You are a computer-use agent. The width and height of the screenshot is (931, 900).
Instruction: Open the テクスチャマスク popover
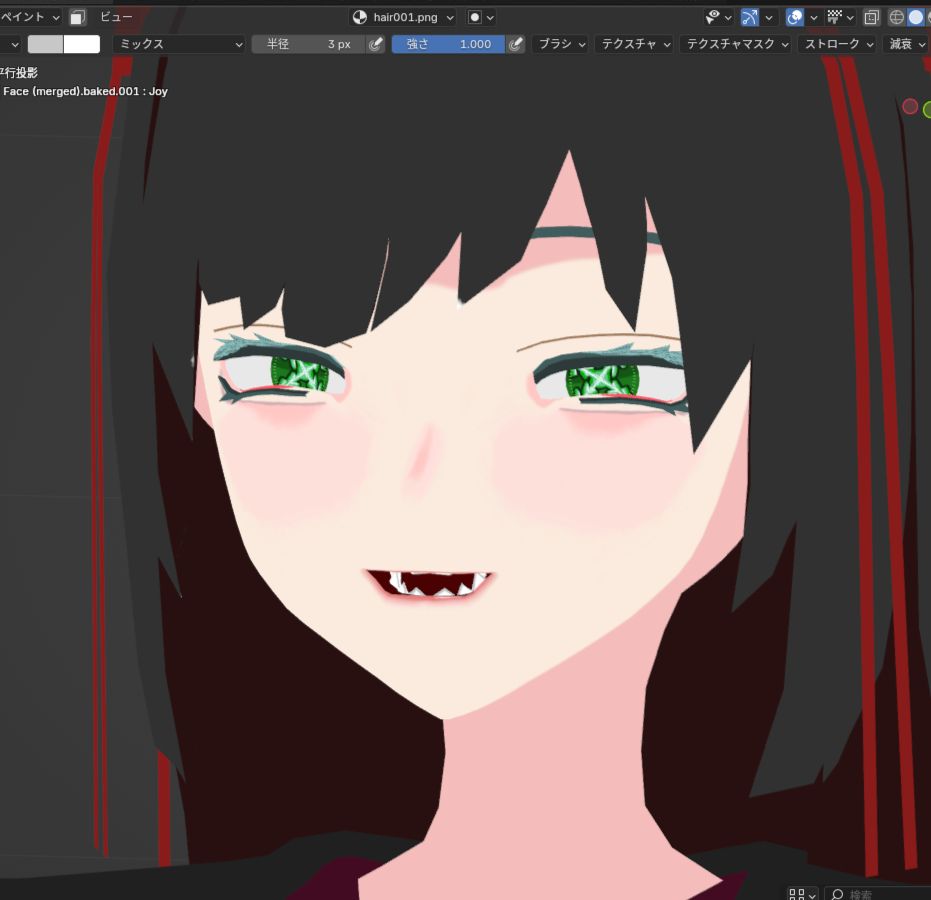737,44
